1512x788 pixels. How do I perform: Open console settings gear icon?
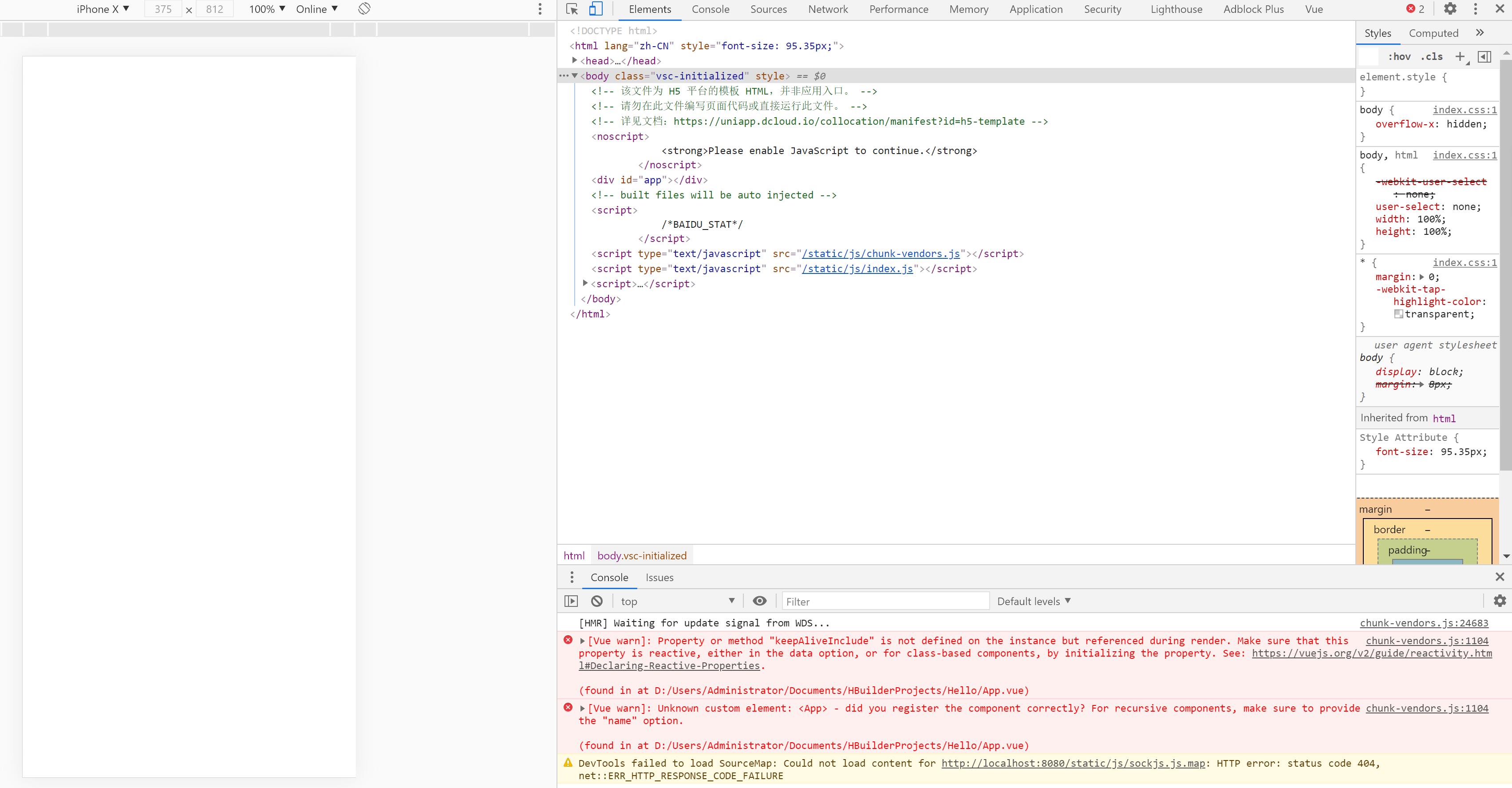pos(1500,601)
